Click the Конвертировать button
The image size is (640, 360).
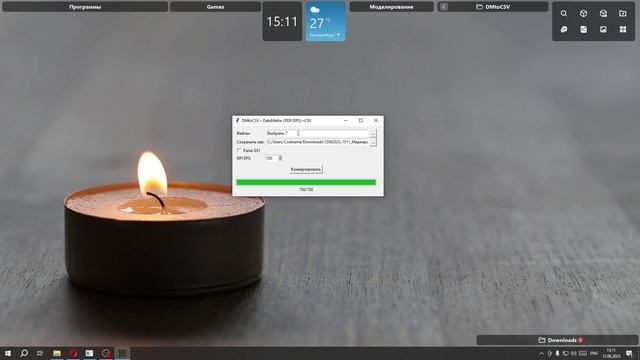[x=306, y=169]
